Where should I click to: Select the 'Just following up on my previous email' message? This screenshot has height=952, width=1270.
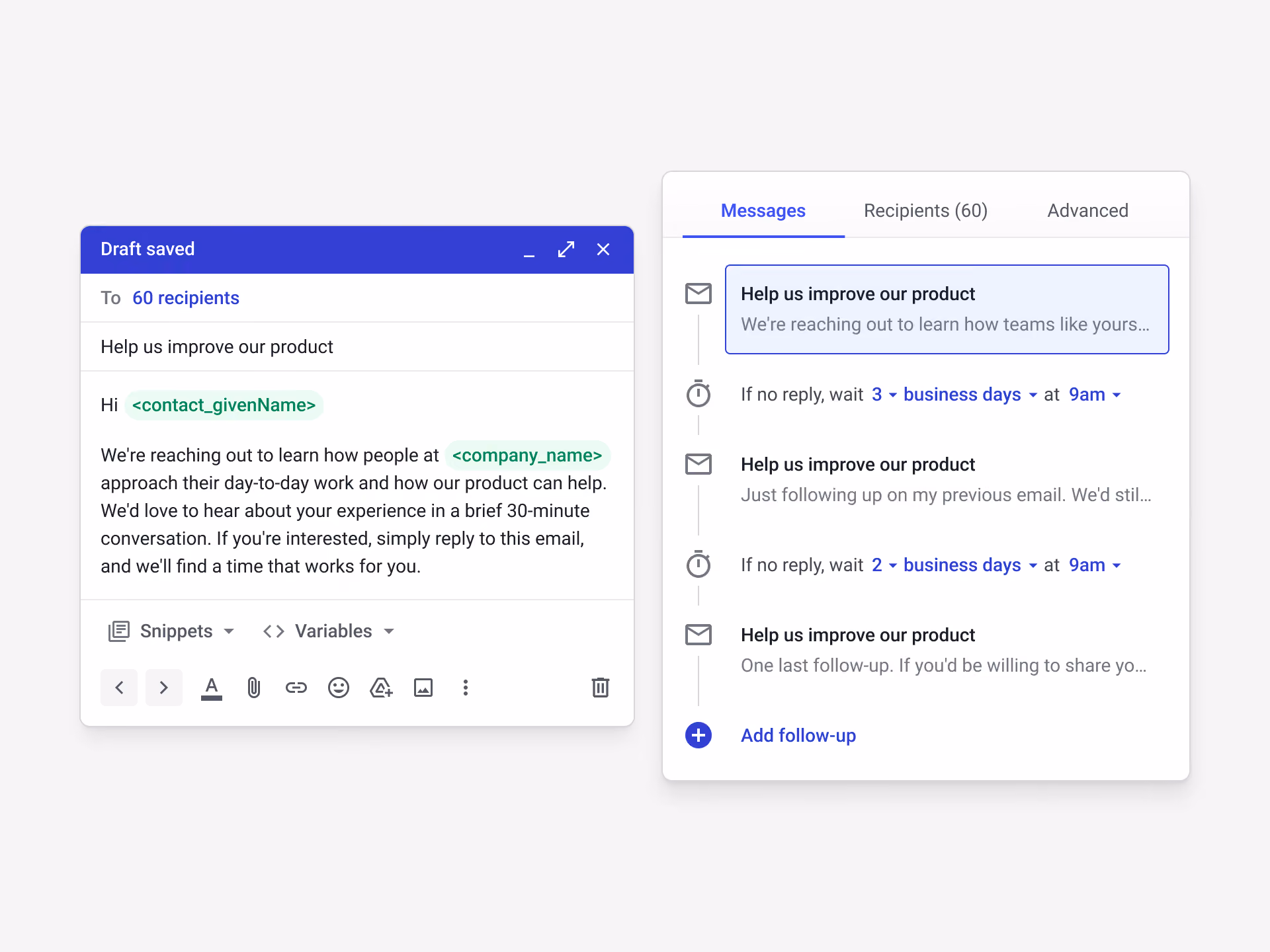[947, 480]
